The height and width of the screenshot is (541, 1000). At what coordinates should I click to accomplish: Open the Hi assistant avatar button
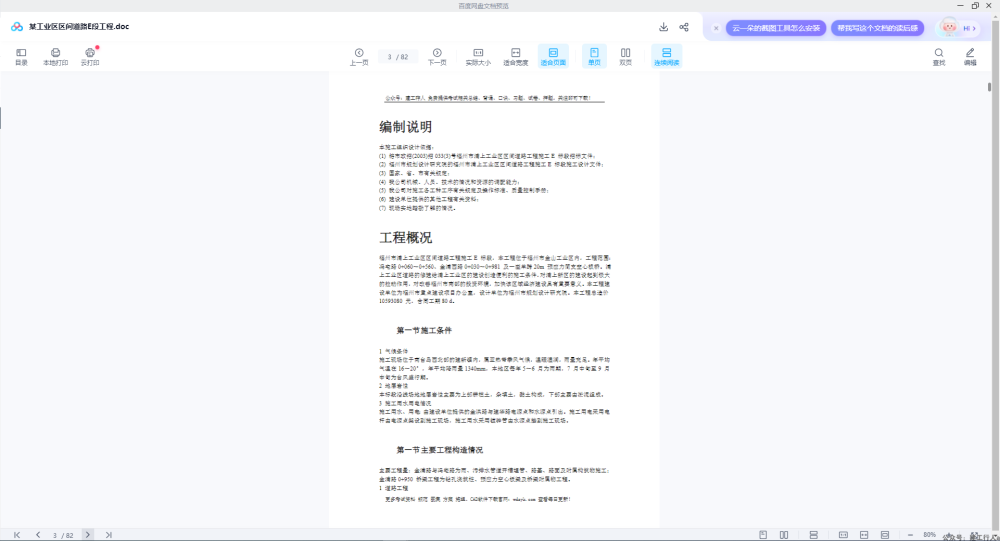(x=959, y=28)
